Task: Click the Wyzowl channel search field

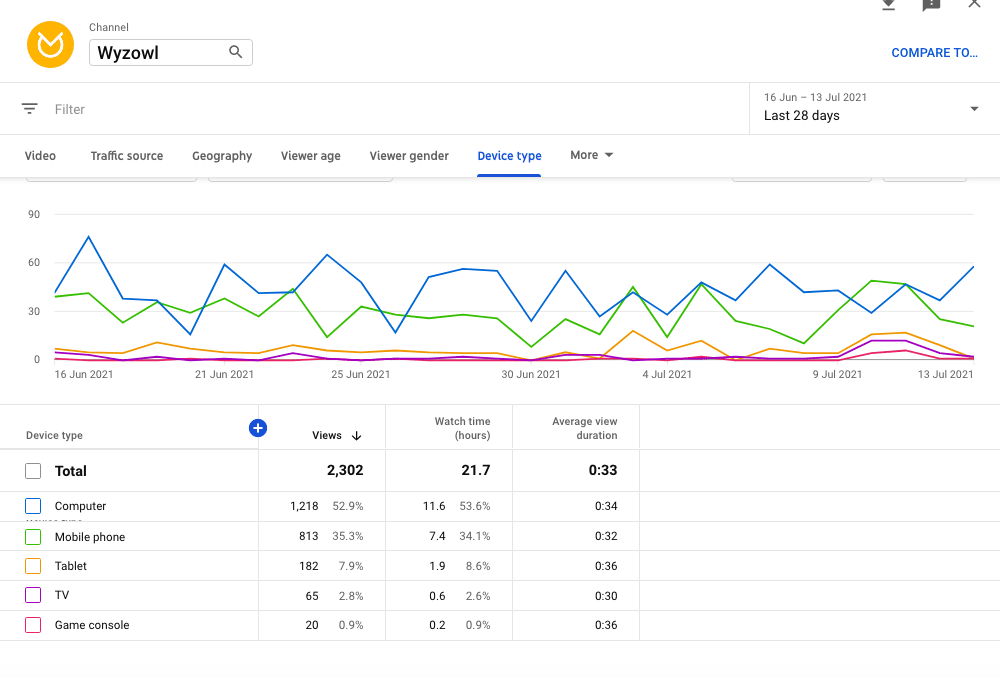Action: click(171, 52)
